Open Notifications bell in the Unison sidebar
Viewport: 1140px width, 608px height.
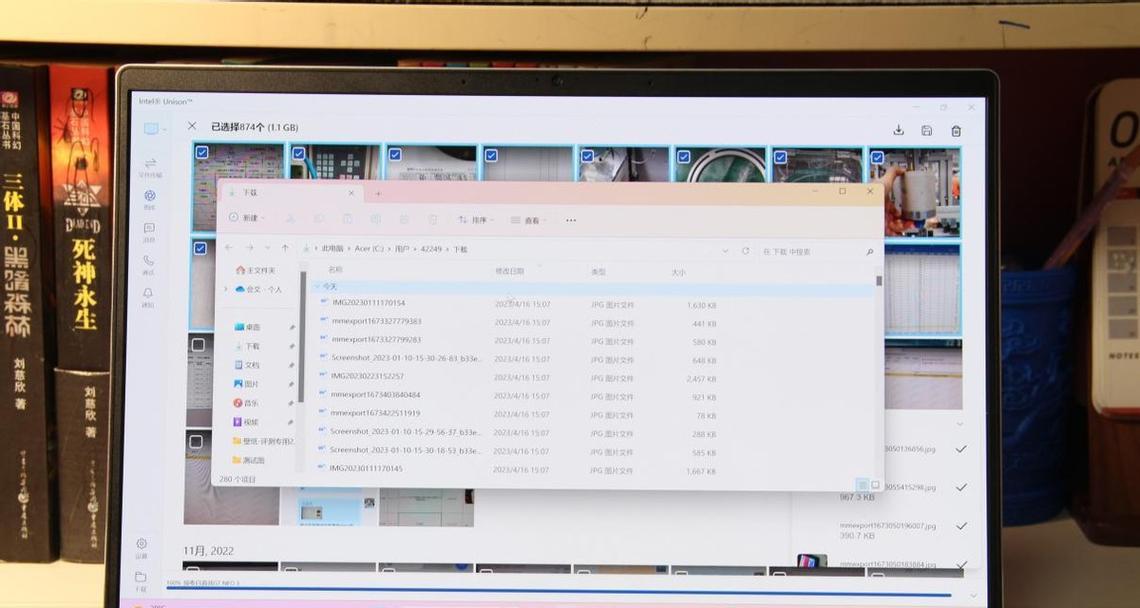point(148,296)
